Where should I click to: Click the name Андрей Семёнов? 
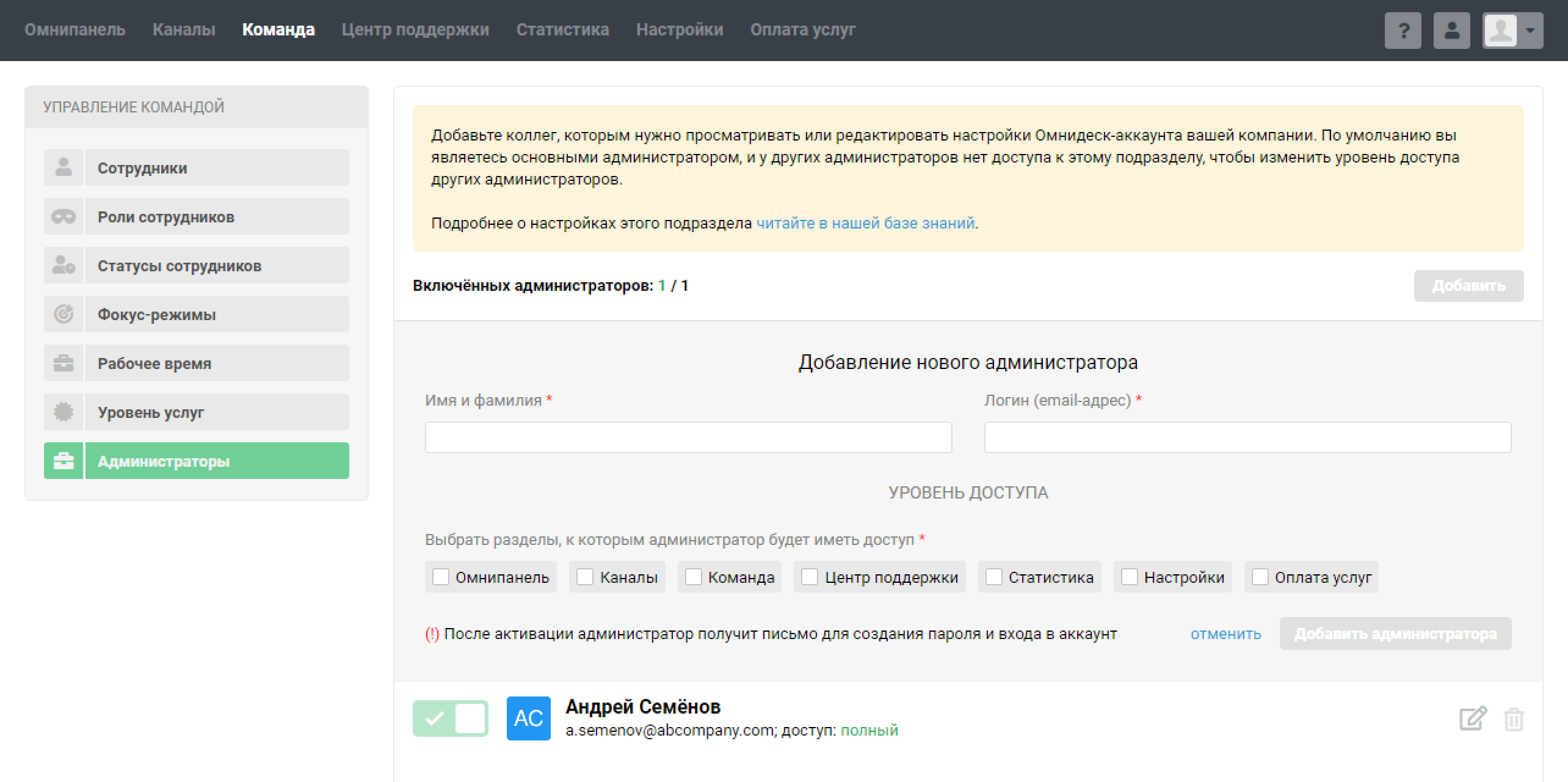(x=643, y=707)
